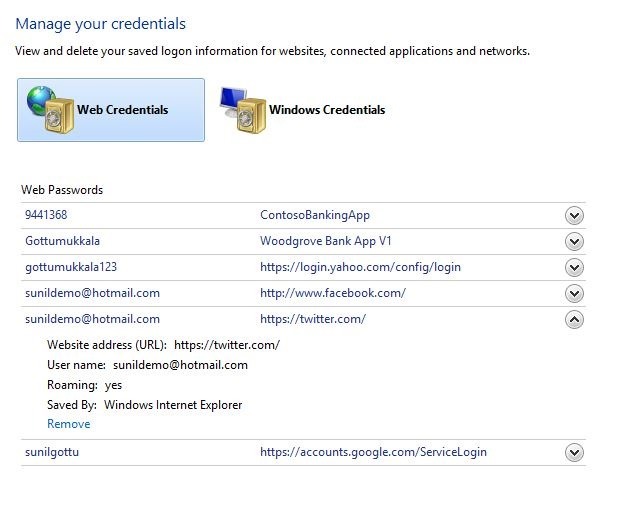Expand the accounts.google.com credential chevron
The height and width of the screenshot is (511, 626).
coord(574,452)
